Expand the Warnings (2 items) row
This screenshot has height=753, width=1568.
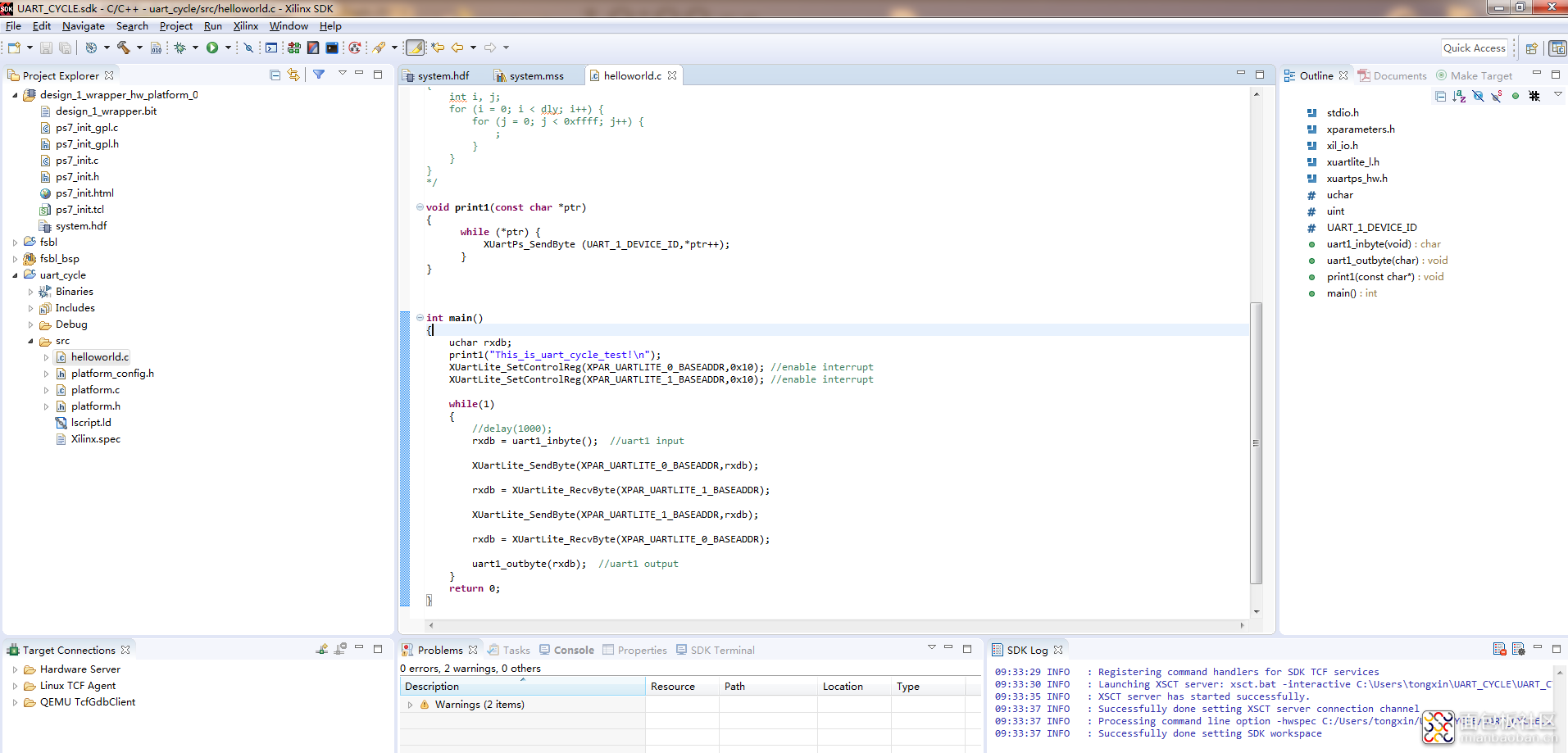pyautogui.click(x=410, y=705)
